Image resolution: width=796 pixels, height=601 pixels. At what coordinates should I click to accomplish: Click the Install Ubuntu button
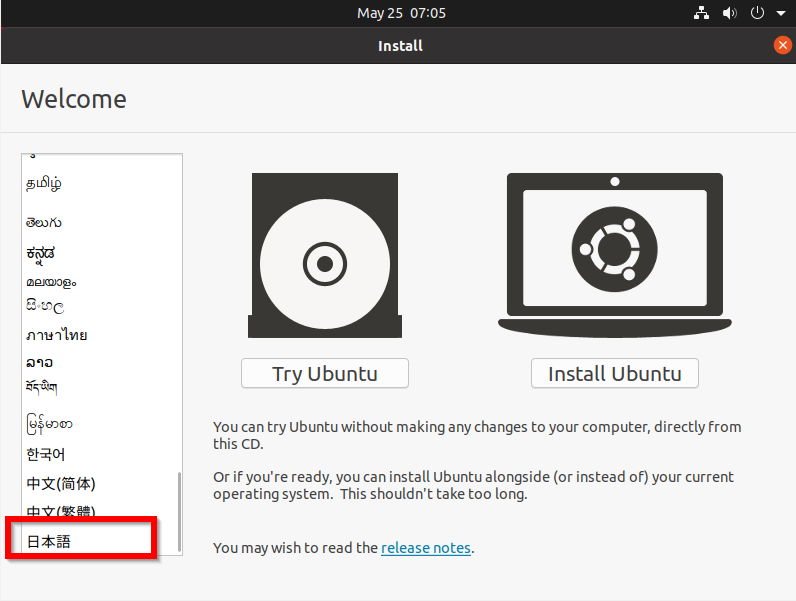615,374
